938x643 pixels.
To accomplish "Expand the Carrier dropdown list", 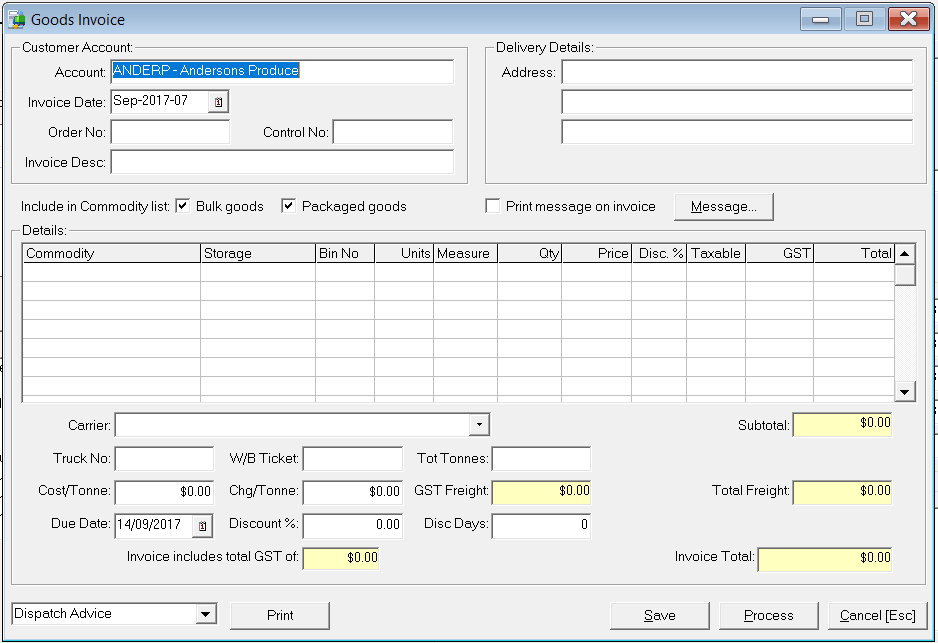I will pyautogui.click(x=479, y=425).
